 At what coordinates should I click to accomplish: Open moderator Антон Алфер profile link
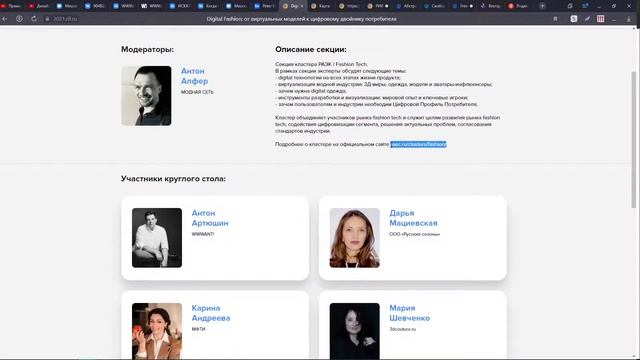pyautogui.click(x=194, y=76)
